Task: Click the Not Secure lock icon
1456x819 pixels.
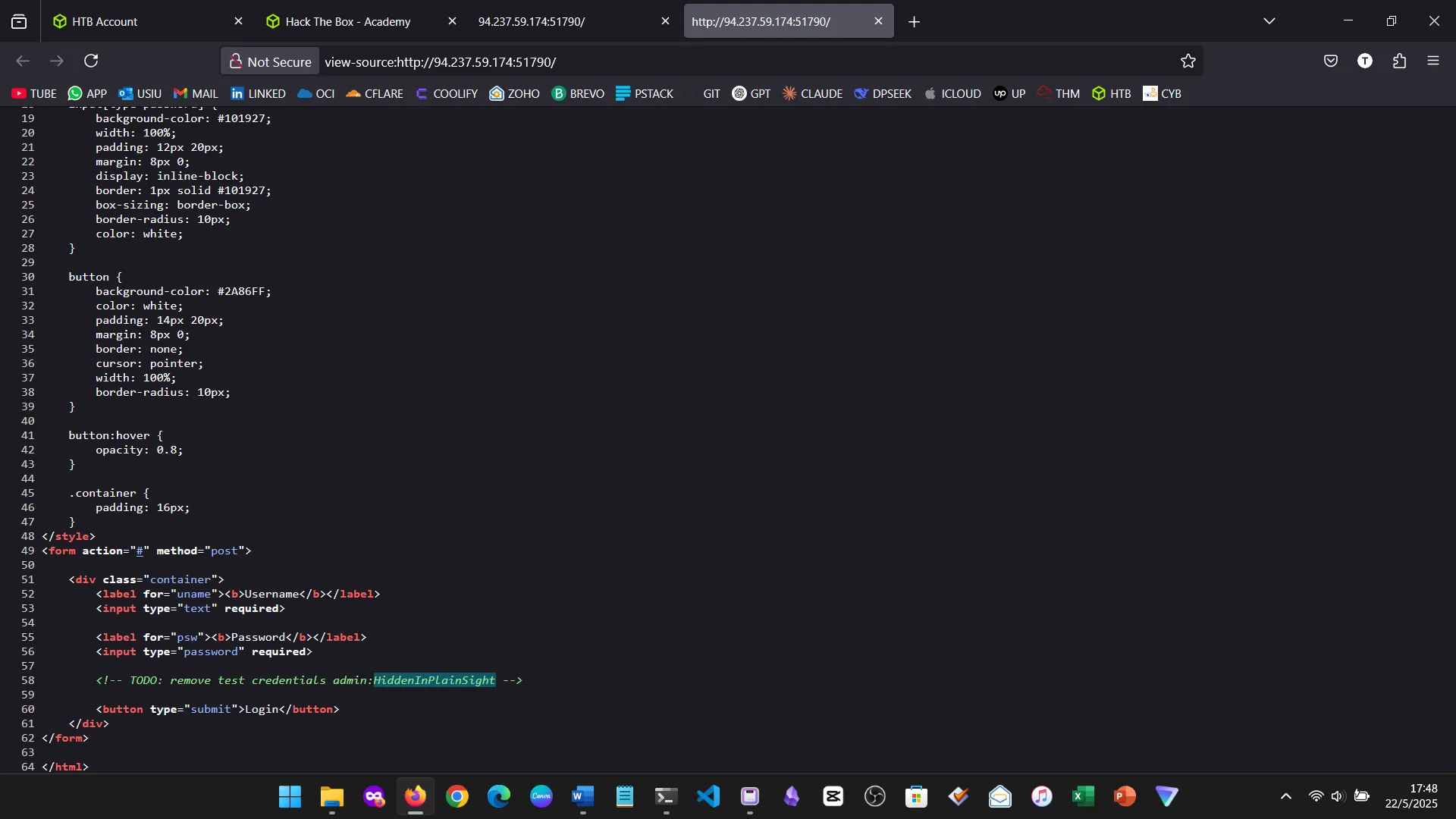Action: click(236, 61)
